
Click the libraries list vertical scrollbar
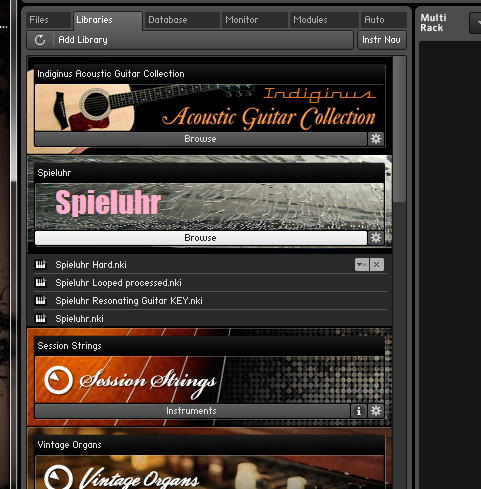[x=399, y=129]
